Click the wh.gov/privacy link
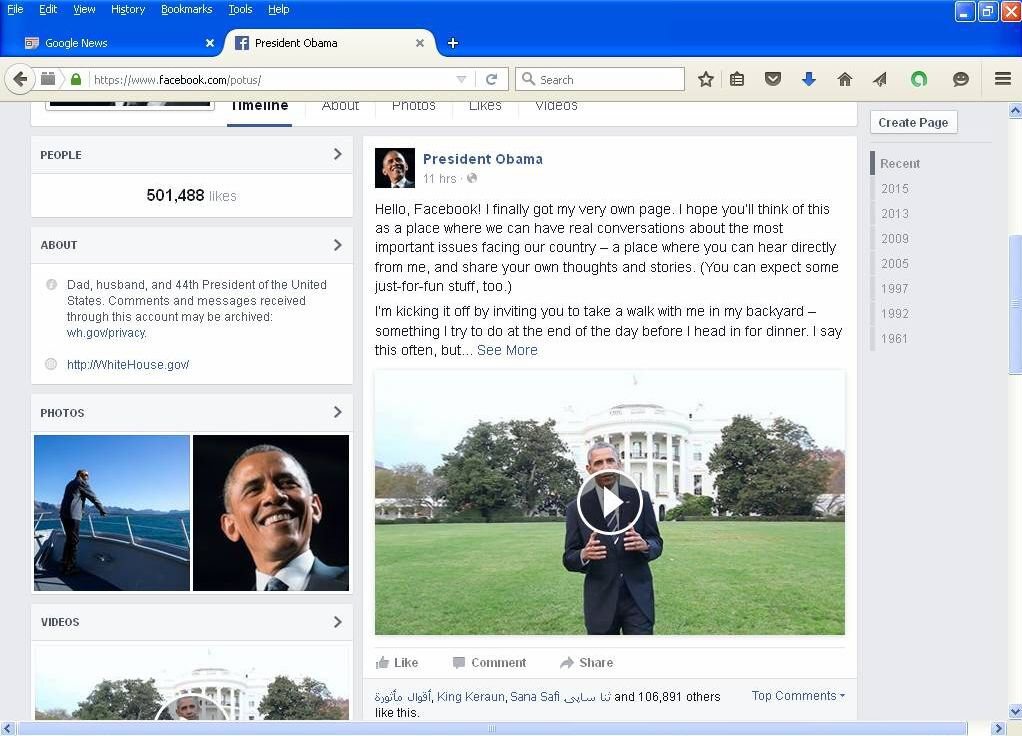The width and height of the screenshot is (1022, 736). pyautogui.click(x=106, y=332)
